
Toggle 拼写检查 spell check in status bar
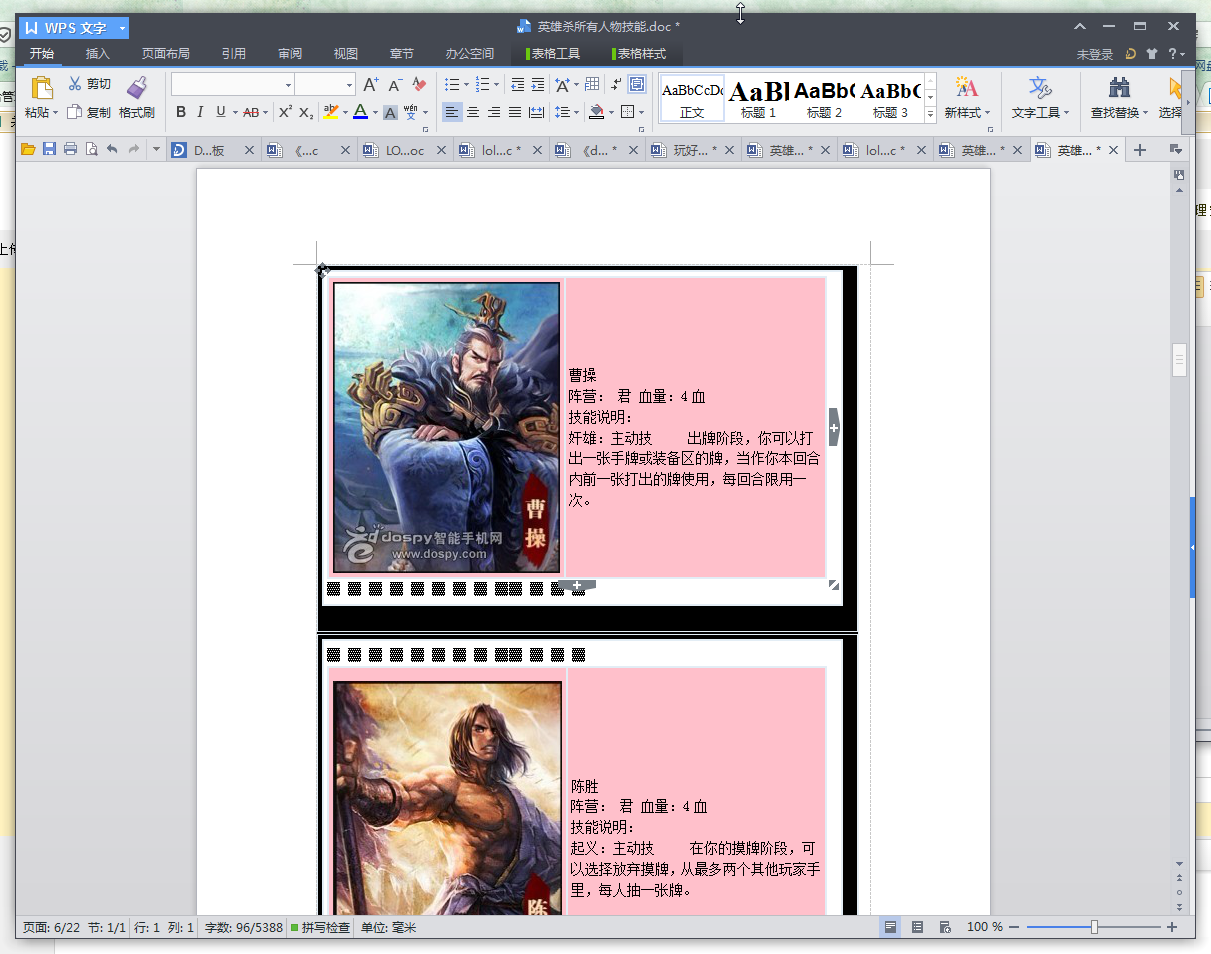(x=321, y=927)
